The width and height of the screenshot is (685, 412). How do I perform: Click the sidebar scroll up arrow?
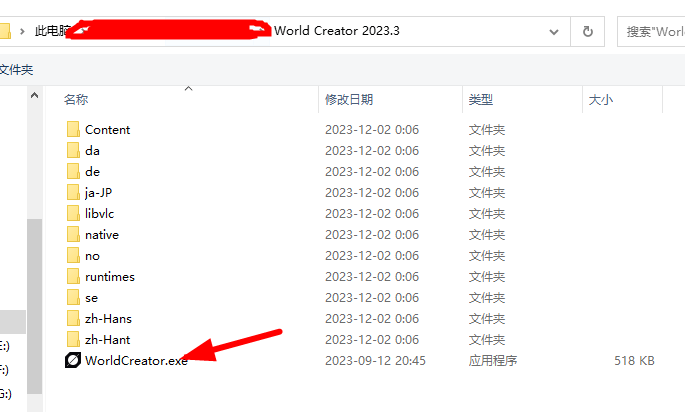[35, 95]
